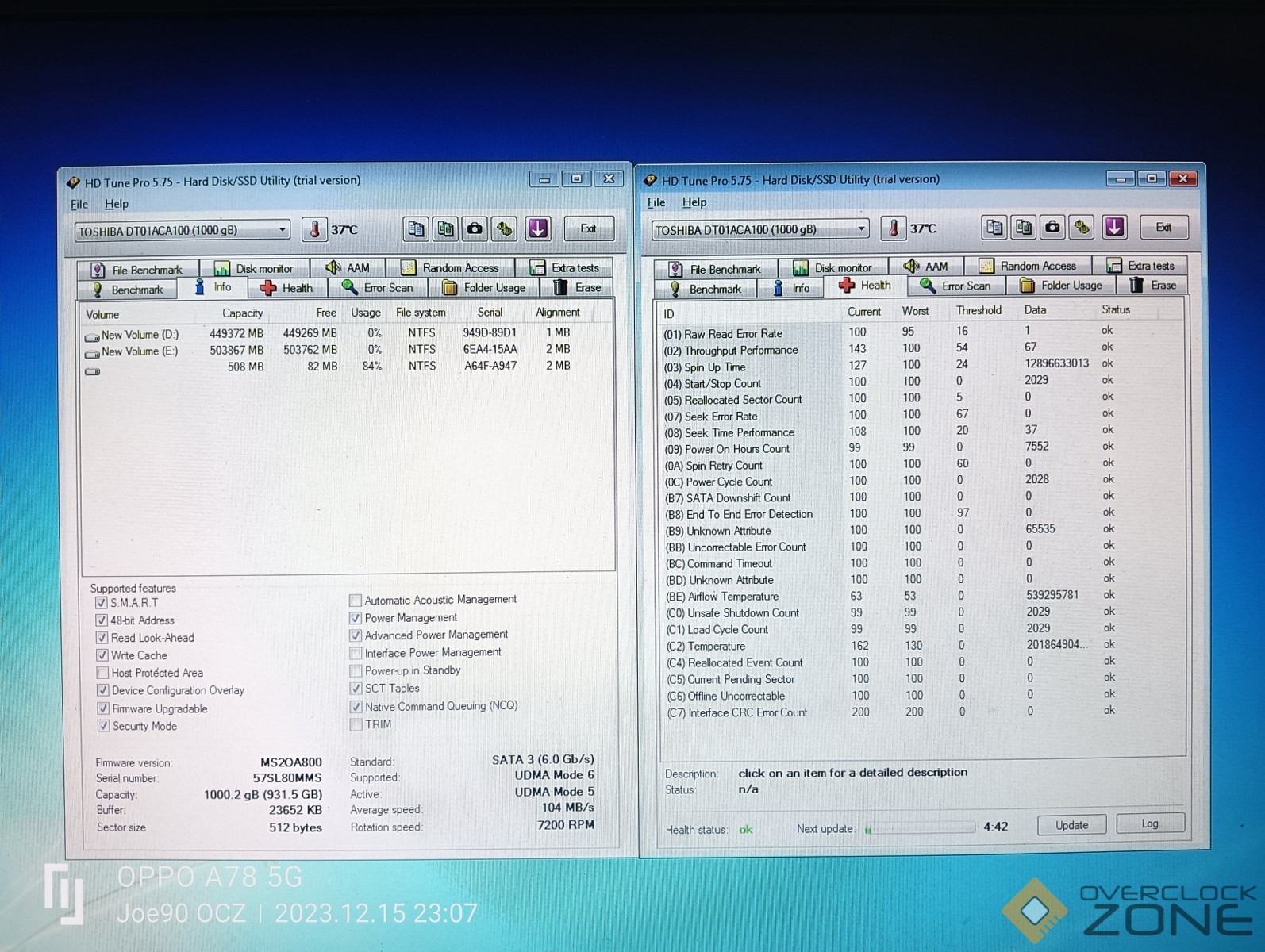The height and width of the screenshot is (952, 1265).
Task: Toggle Native Command Queuing (NCQ) checkbox
Action: (x=356, y=707)
